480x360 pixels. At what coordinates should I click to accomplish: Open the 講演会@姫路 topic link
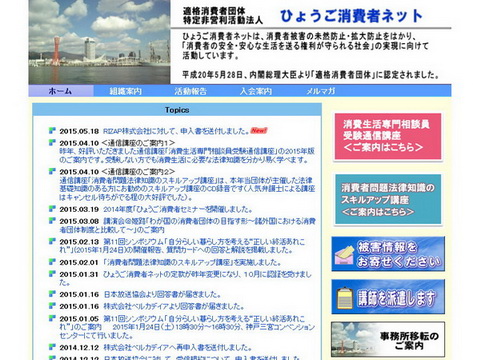coord(187,225)
